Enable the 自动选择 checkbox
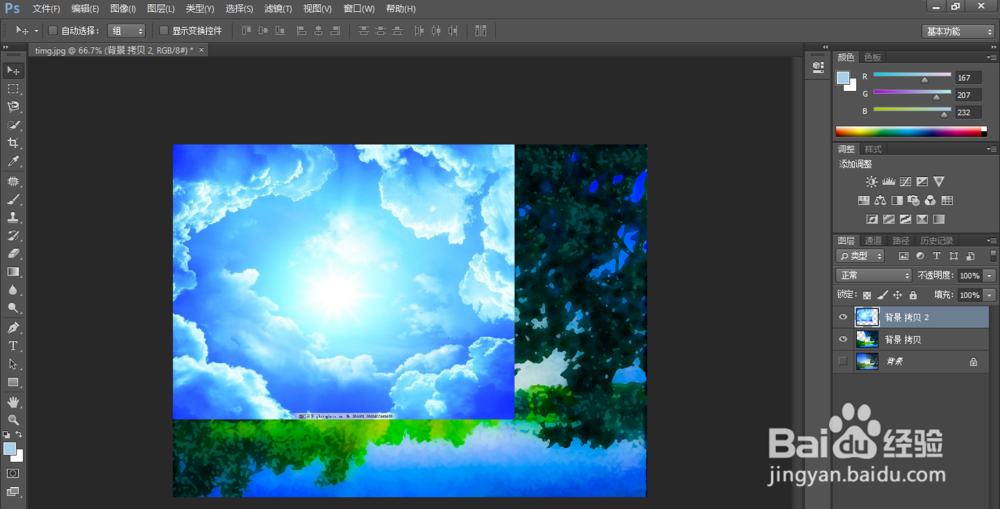Viewport: 1000px width, 509px height. (53, 31)
